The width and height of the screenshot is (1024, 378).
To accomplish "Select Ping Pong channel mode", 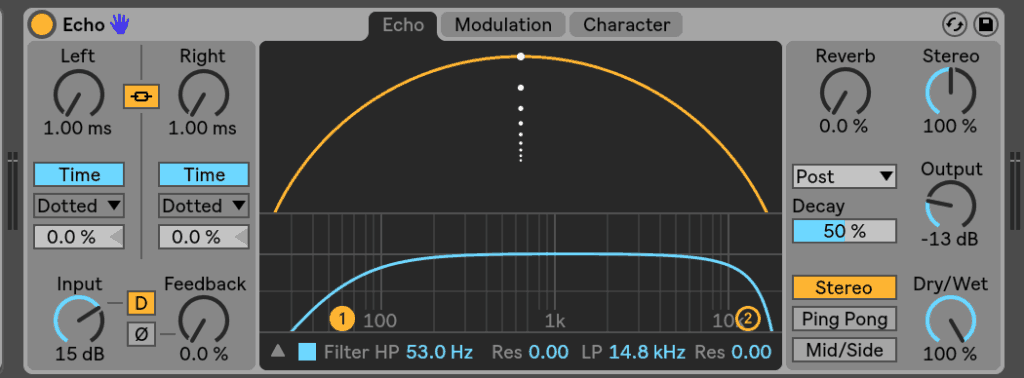I will pos(844,319).
